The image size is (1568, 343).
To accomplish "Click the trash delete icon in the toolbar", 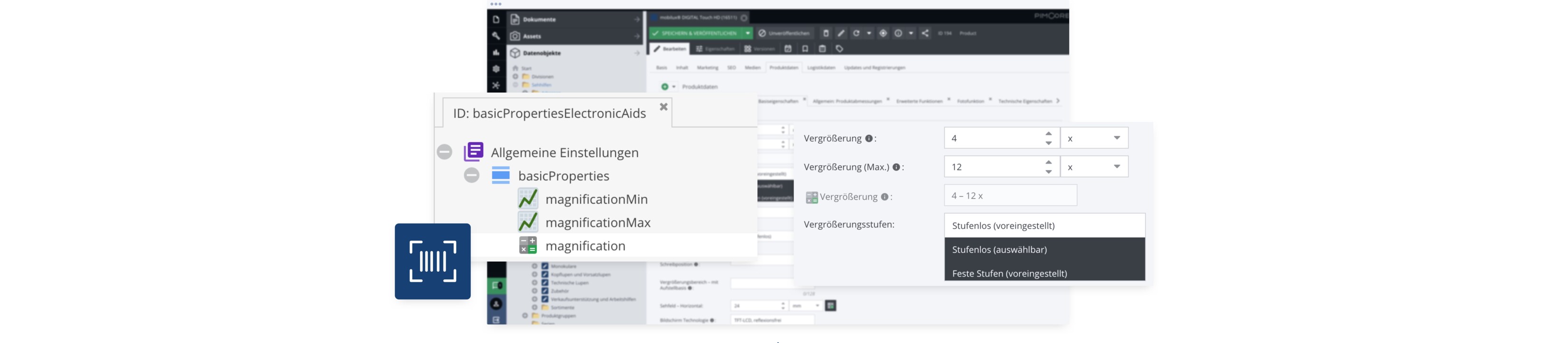I will point(826,33).
